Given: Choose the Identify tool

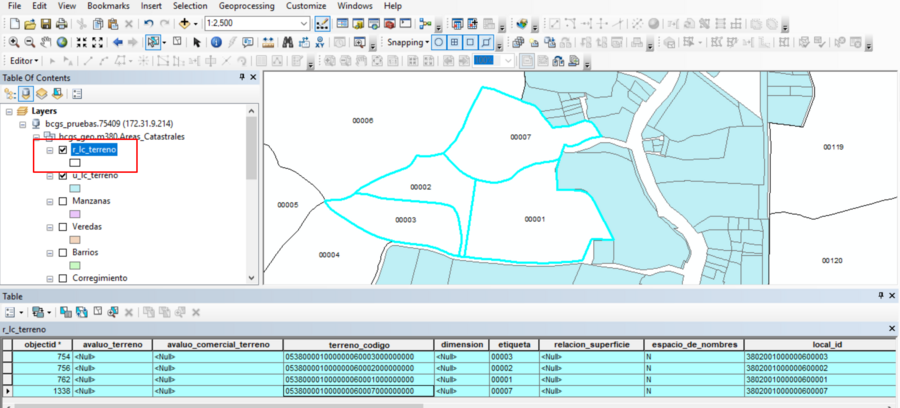Looking at the screenshot, I should pyautogui.click(x=216, y=42).
